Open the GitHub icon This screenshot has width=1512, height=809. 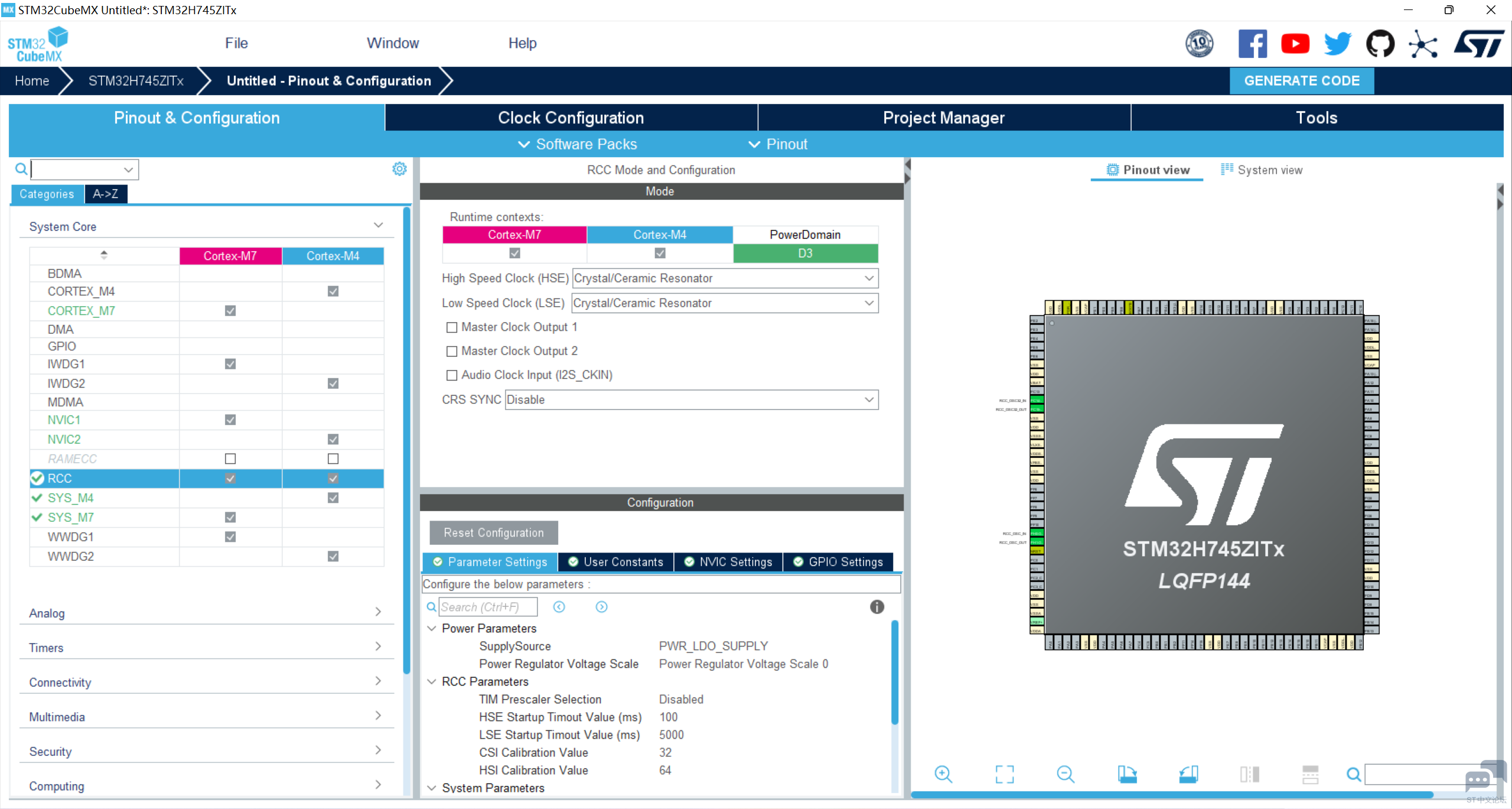[1380, 44]
